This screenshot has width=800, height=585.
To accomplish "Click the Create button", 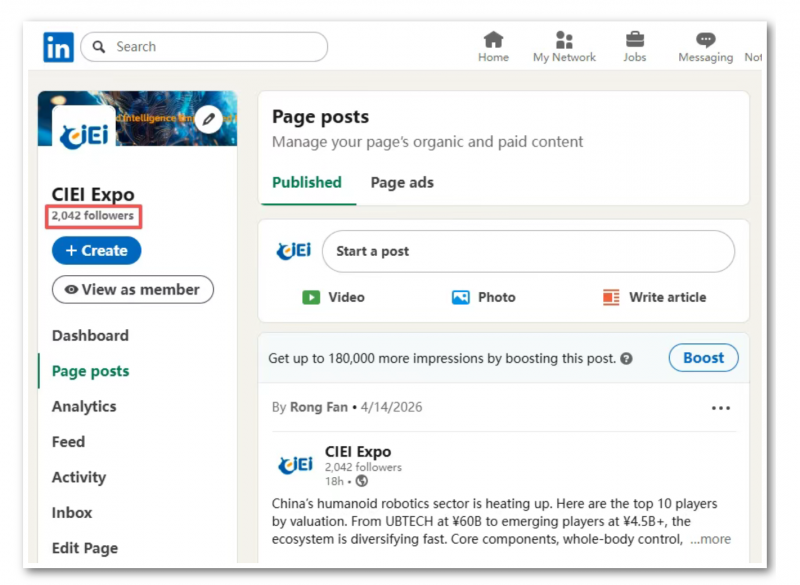I will click(x=96, y=250).
